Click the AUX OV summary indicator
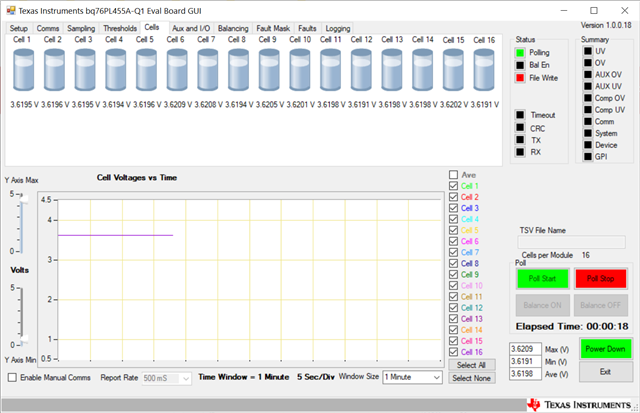 tap(588, 74)
